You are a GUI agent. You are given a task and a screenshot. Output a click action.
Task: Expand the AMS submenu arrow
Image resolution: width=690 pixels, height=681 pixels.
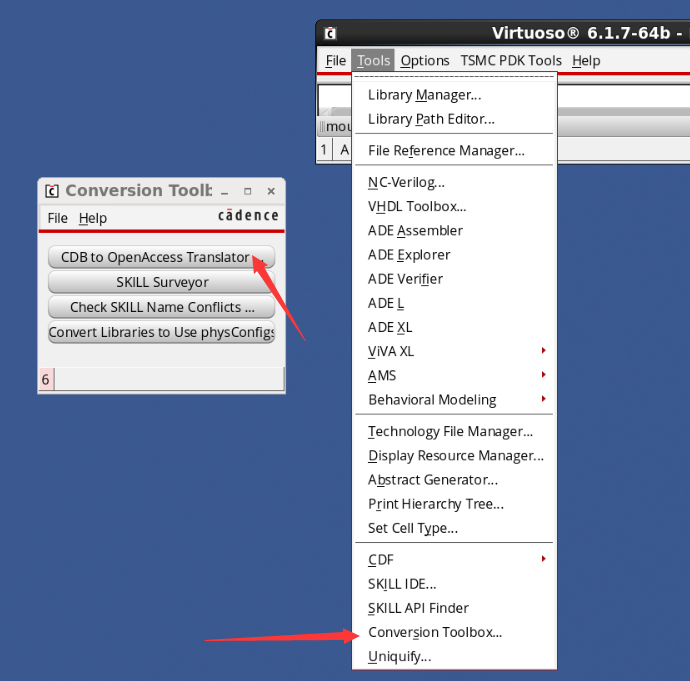[x=544, y=375]
